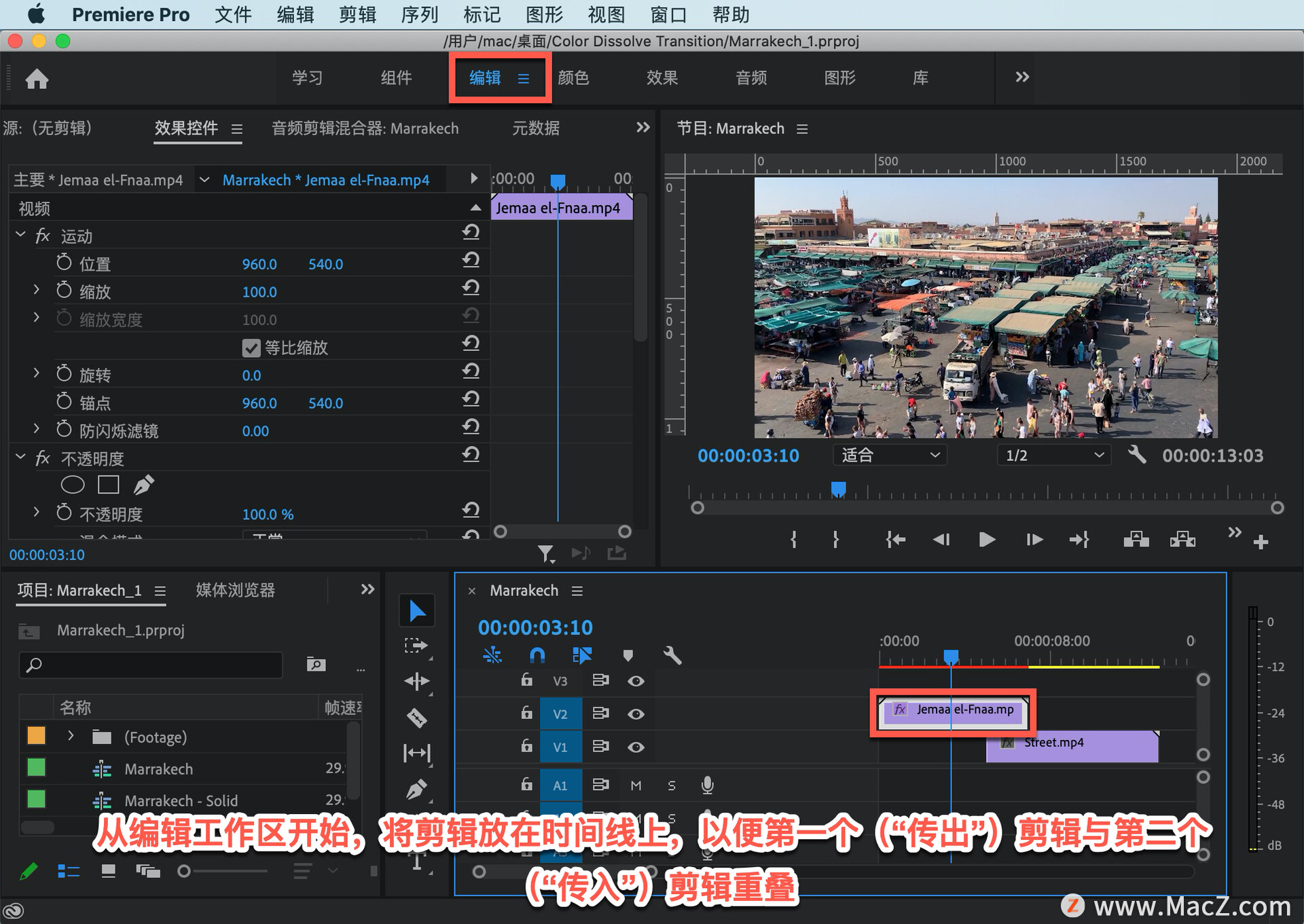The height and width of the screenshot is (924, 1304).
Task: Select the Ripple Edit tool
Action: [x=416, y=681]
